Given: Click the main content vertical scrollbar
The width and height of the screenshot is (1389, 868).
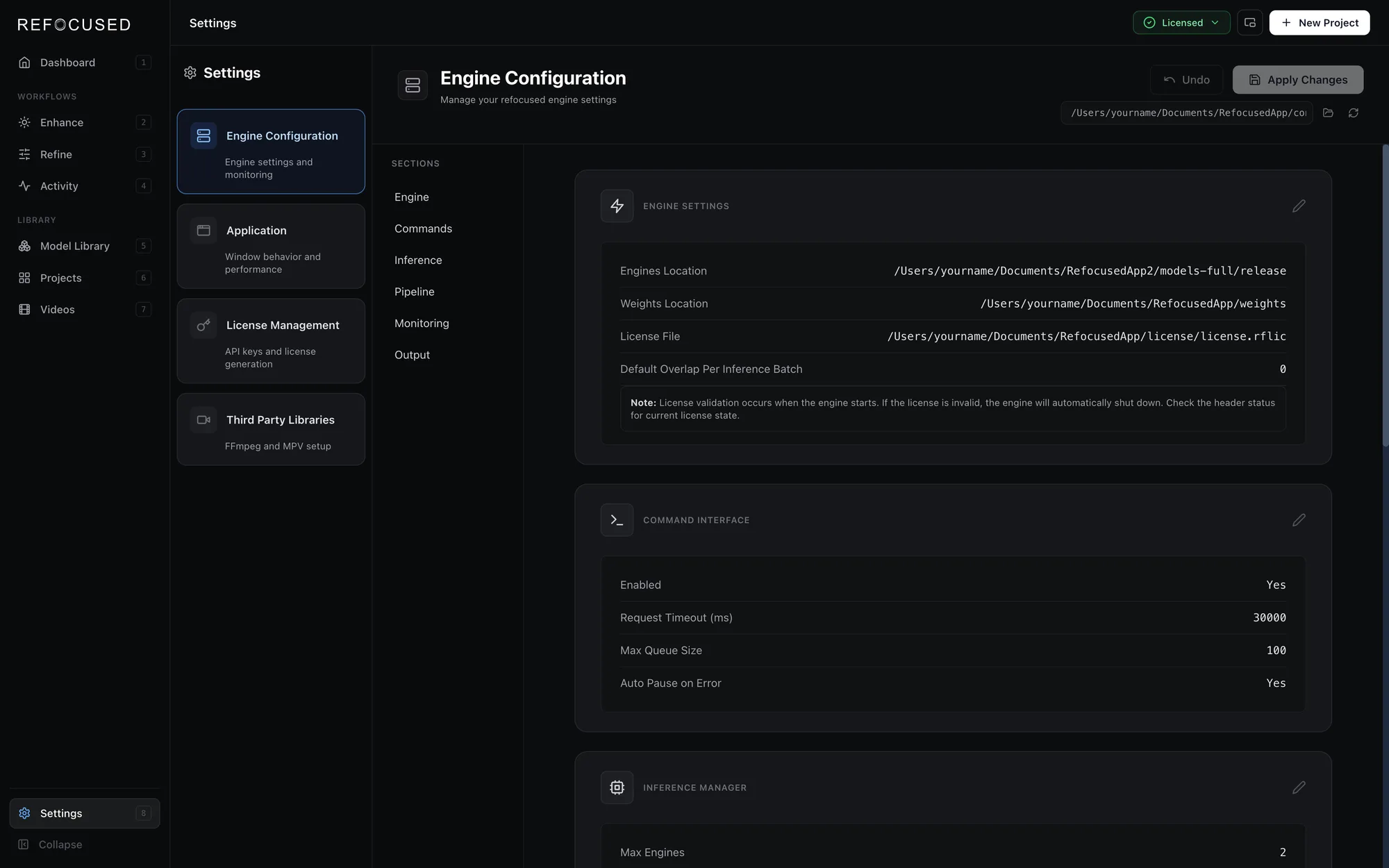Looking at the screenshot, I should tap(1385, 295).
